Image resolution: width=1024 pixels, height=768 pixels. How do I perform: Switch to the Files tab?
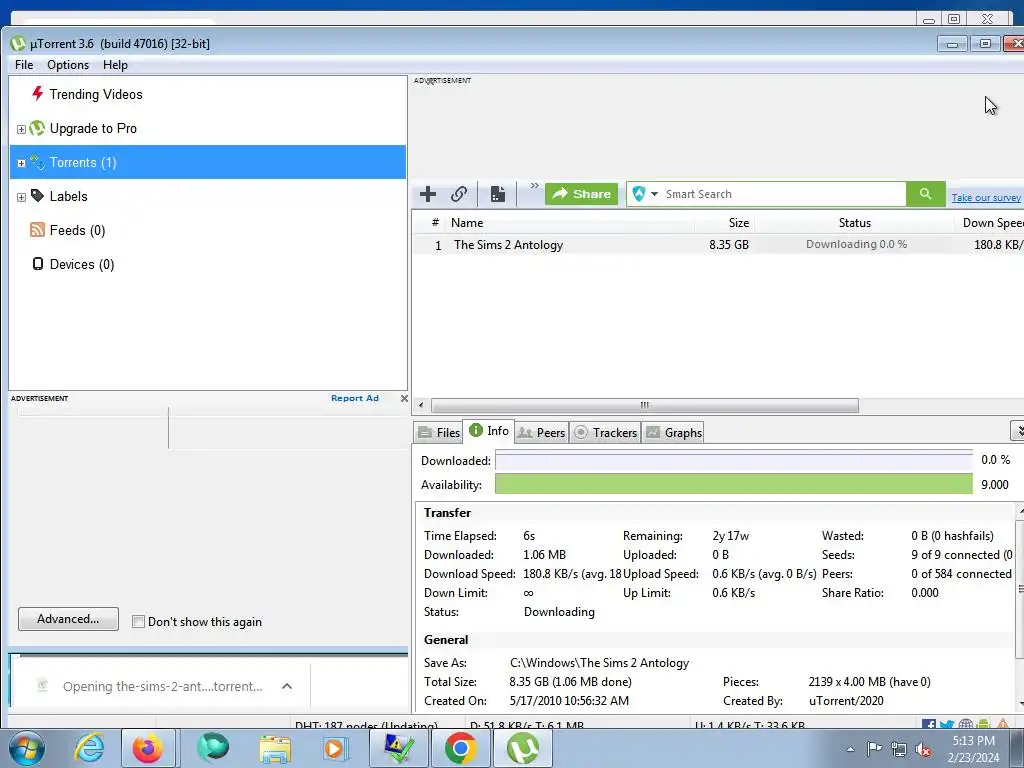[439, 432]
